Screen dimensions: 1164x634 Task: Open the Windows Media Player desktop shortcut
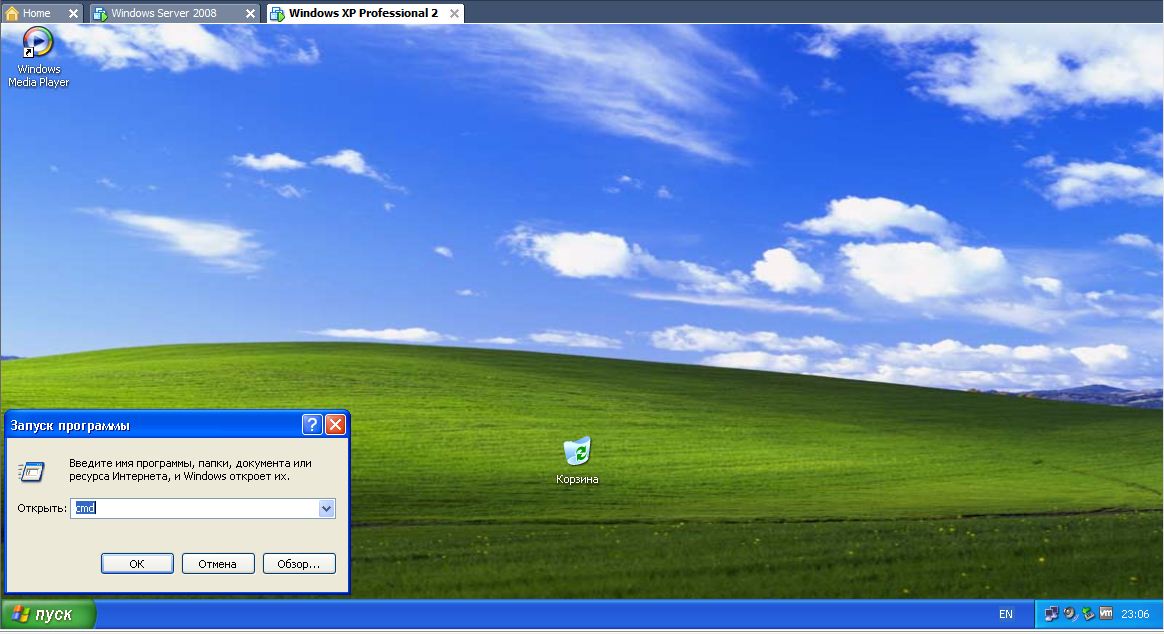click(x=38, y=56)
